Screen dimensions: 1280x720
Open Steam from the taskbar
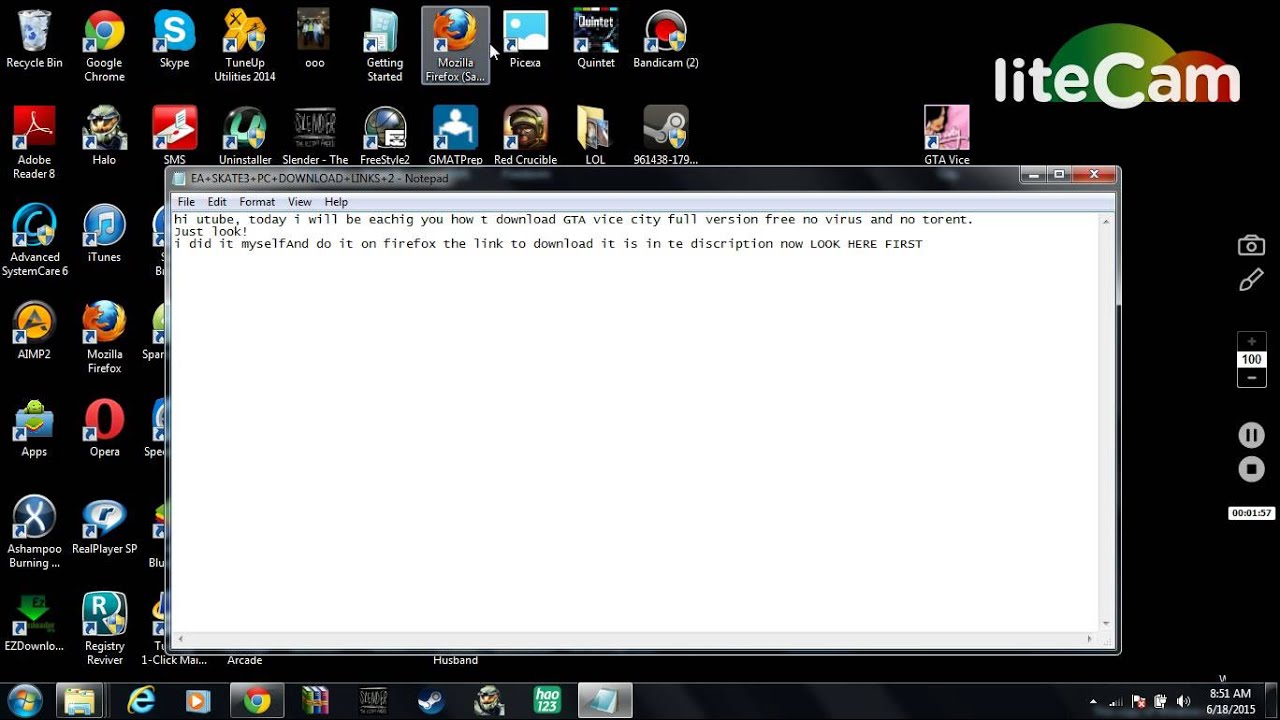pos(431,701)
